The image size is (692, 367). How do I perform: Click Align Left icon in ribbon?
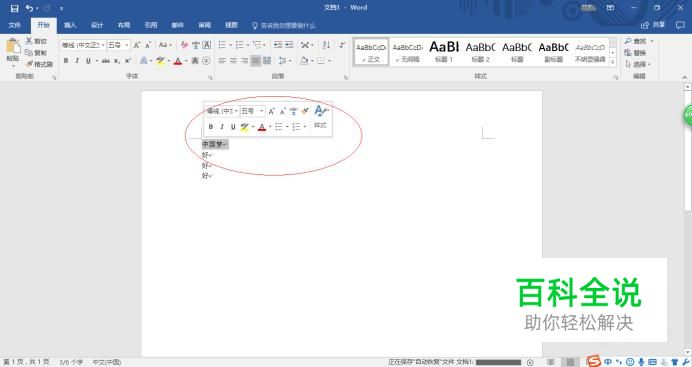click(x=222, y=61)
